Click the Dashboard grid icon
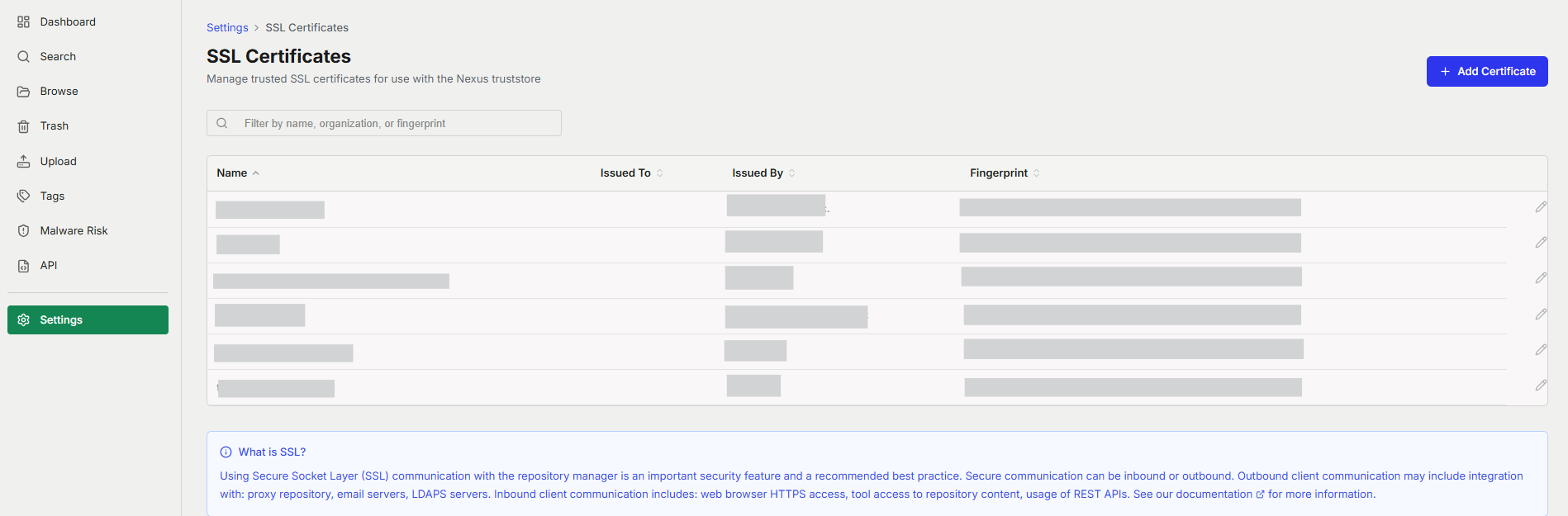 (x=23, y=21)
